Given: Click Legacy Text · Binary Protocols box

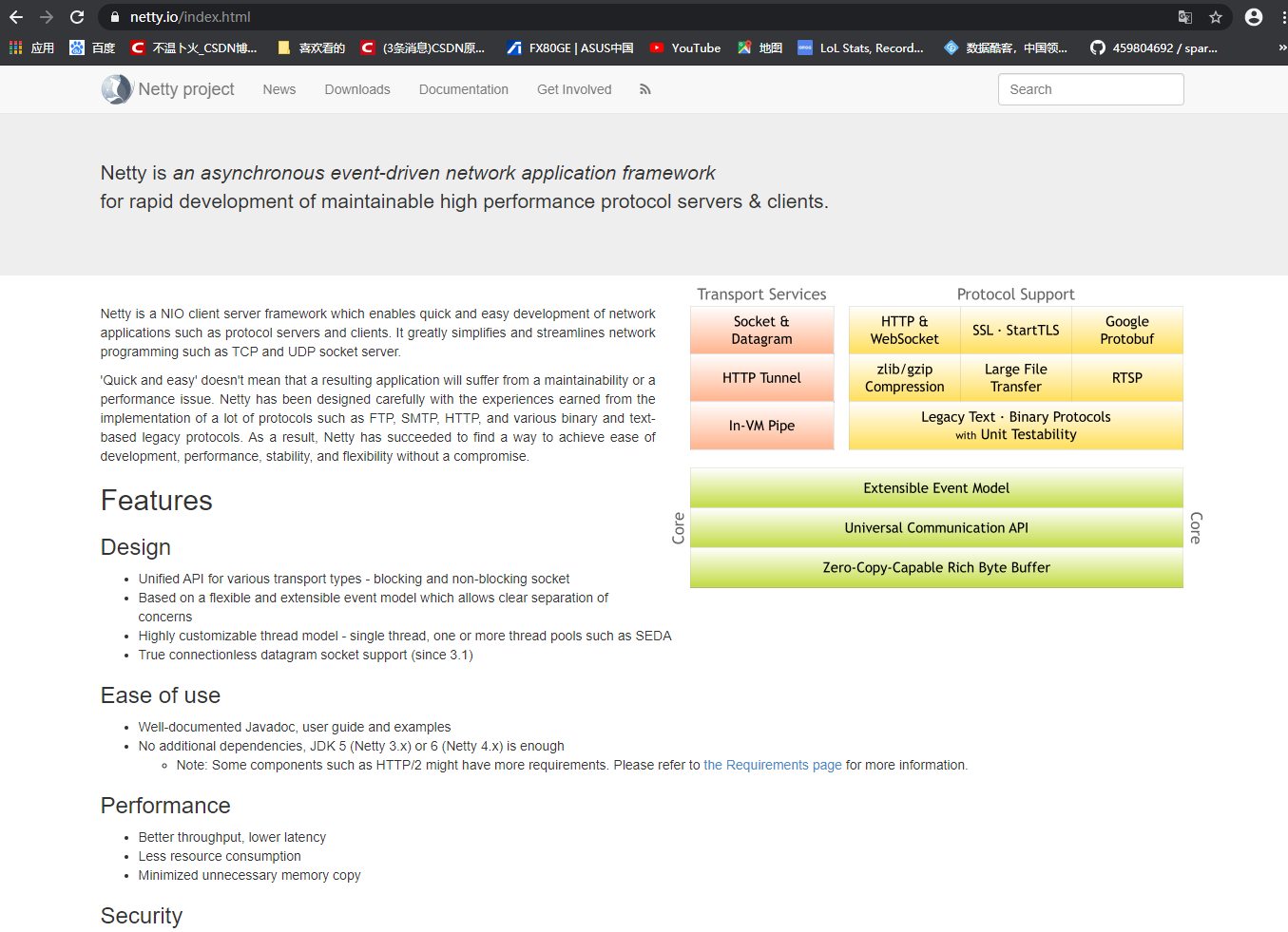Looking at the screenshot, I should 1015,426.
